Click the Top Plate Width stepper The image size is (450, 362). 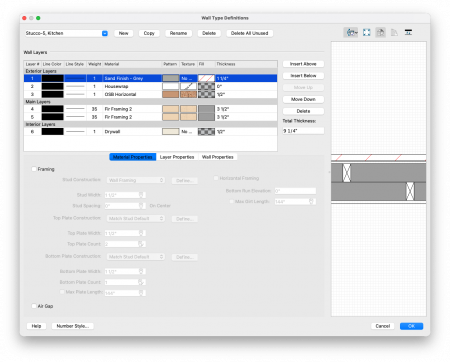pyautogui.click(x=141, y=233)
